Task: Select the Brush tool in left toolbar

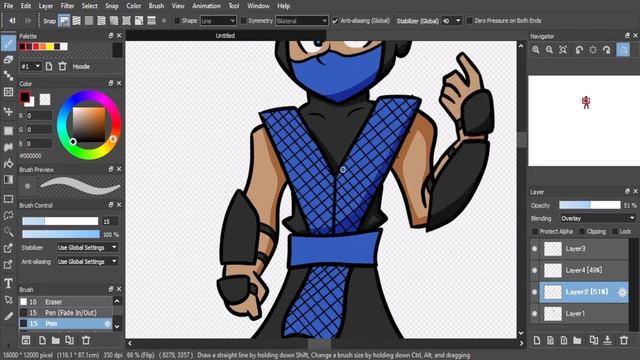Action: point(8,43)
